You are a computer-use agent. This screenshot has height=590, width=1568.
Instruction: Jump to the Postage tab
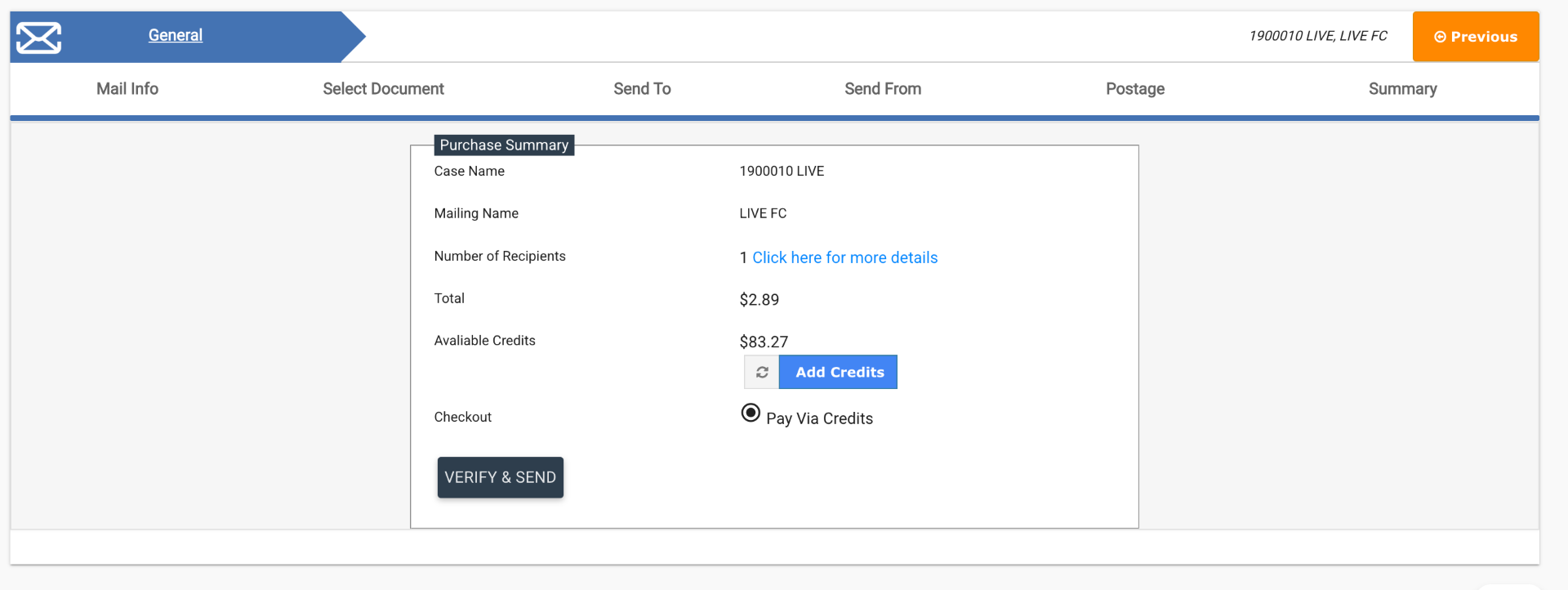(1134, 89)
